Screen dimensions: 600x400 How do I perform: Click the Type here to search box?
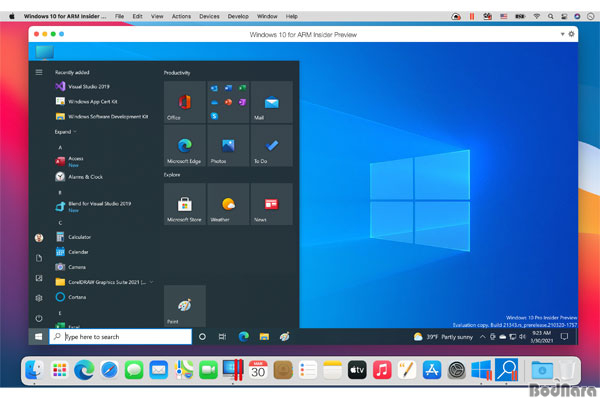coord(121,337)
